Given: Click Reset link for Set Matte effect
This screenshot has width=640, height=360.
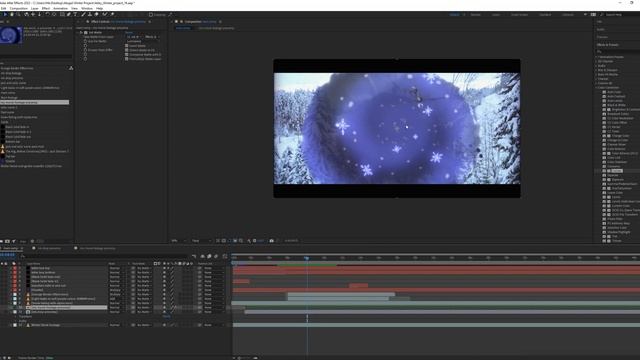Looking at the screenshot, I should [129, 32].
